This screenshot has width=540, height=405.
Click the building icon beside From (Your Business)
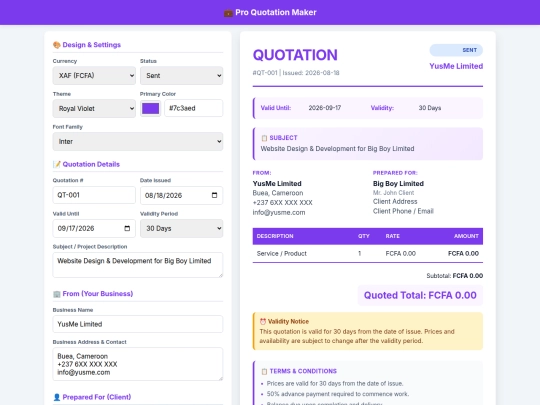56,294
